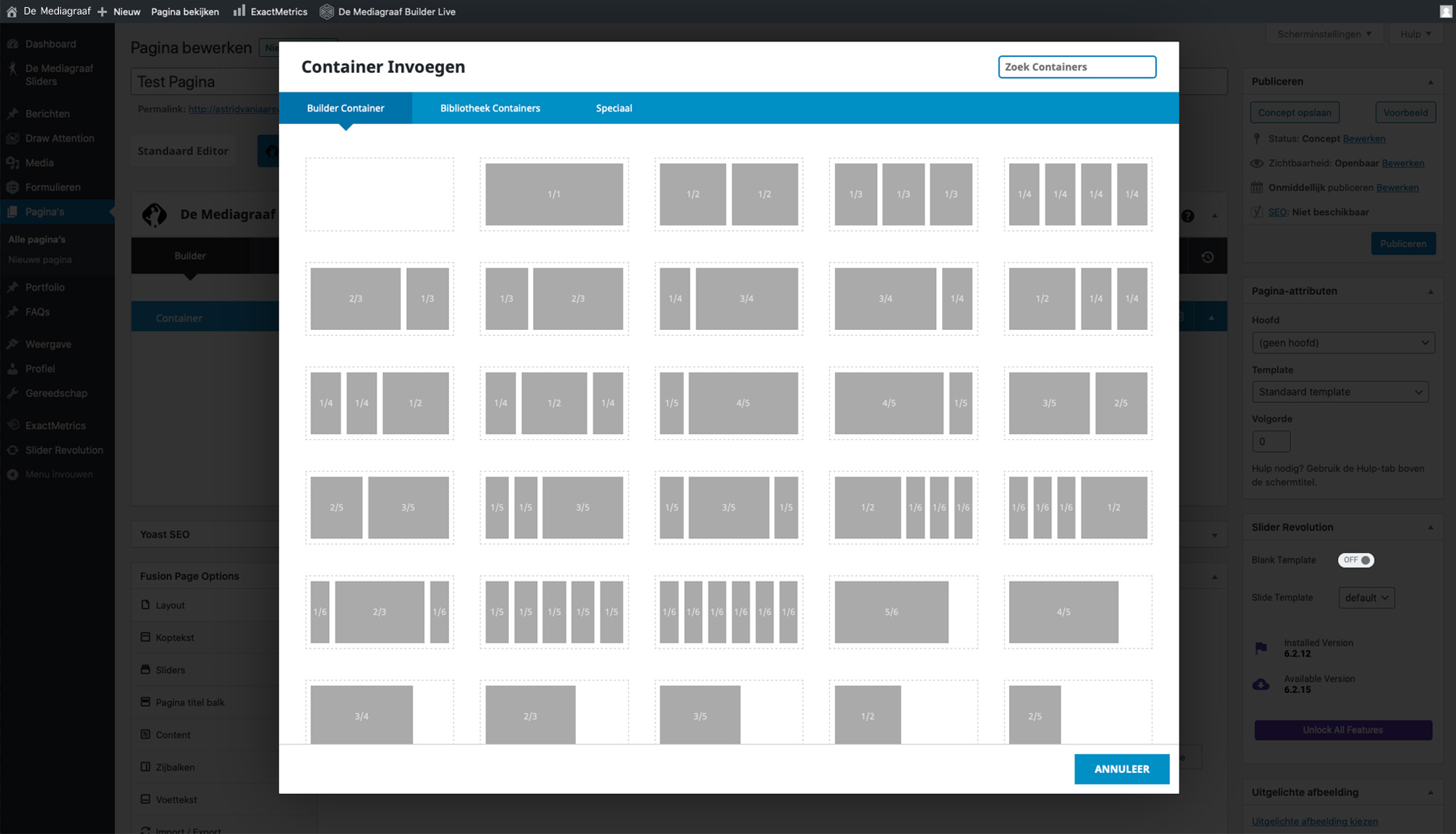Choose the five 1/5 columns layout
The width and height of the screenshot is (1456, 834).
coord(554,612)
